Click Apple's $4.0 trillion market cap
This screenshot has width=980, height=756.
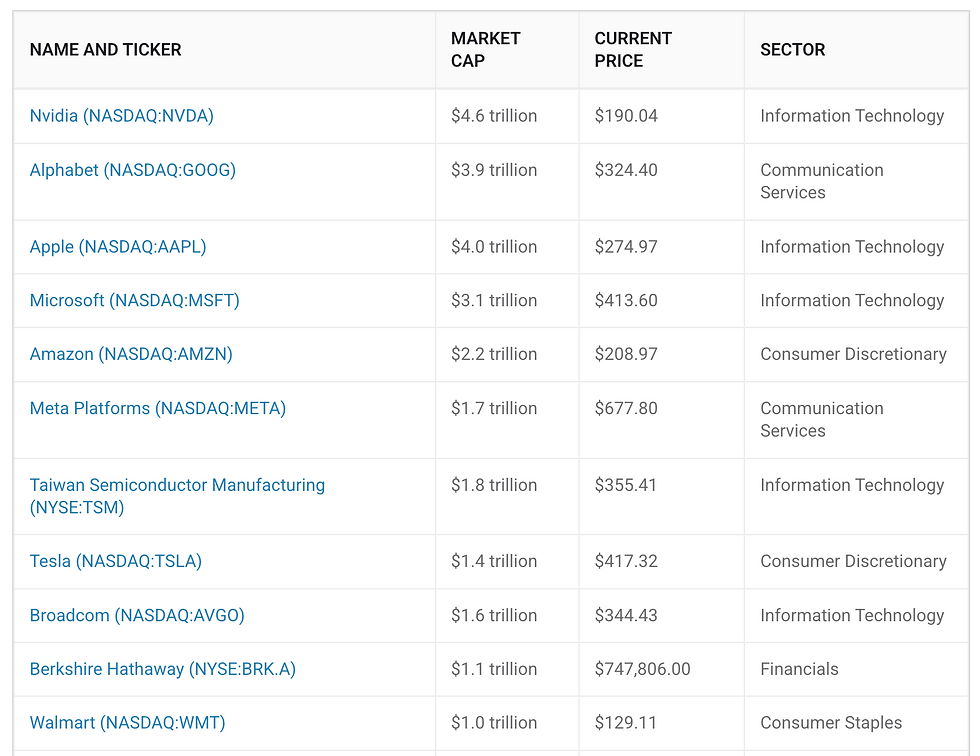coord(494,247)
